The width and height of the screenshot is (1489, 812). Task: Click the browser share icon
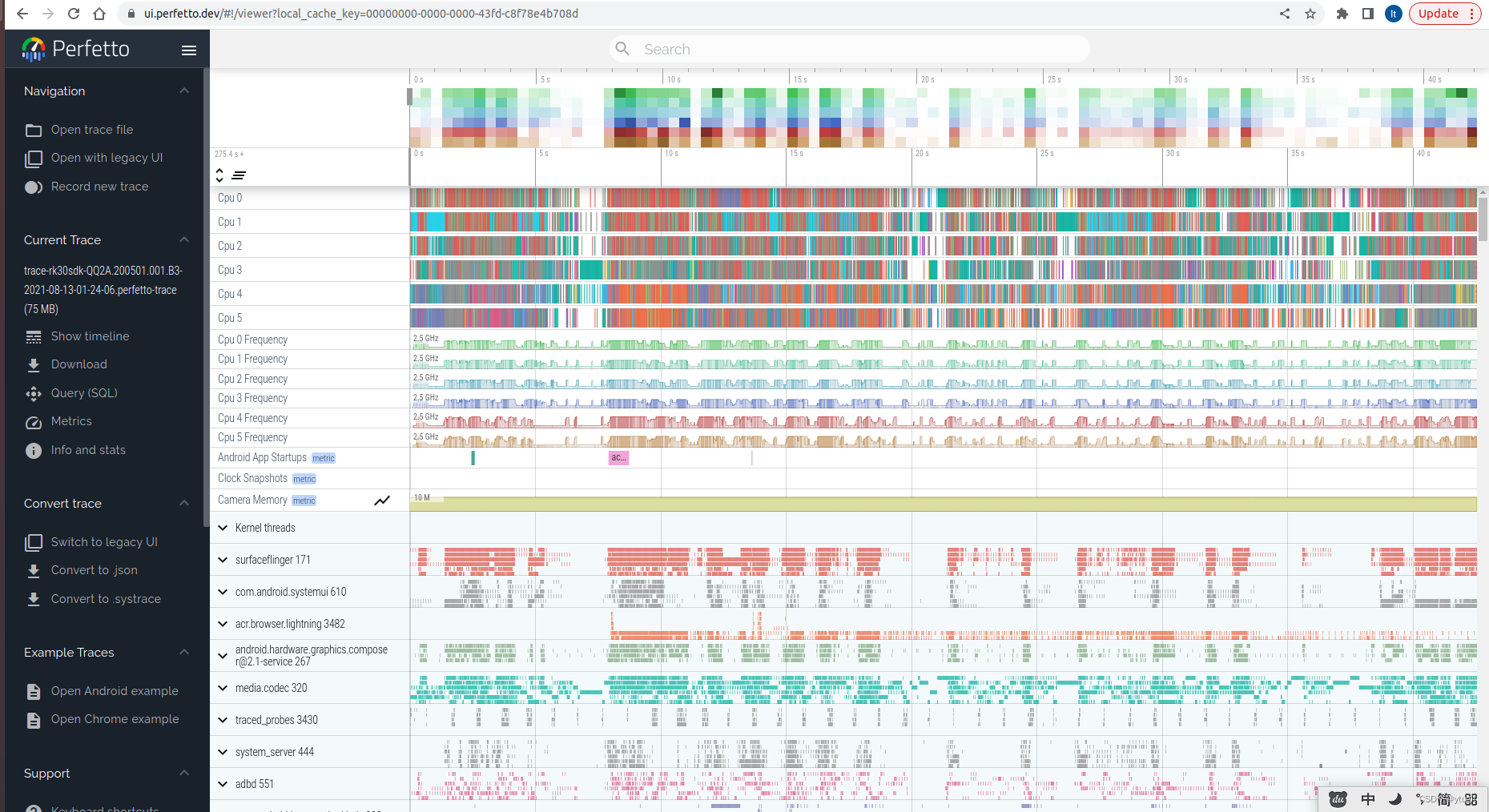point(1285,14)
